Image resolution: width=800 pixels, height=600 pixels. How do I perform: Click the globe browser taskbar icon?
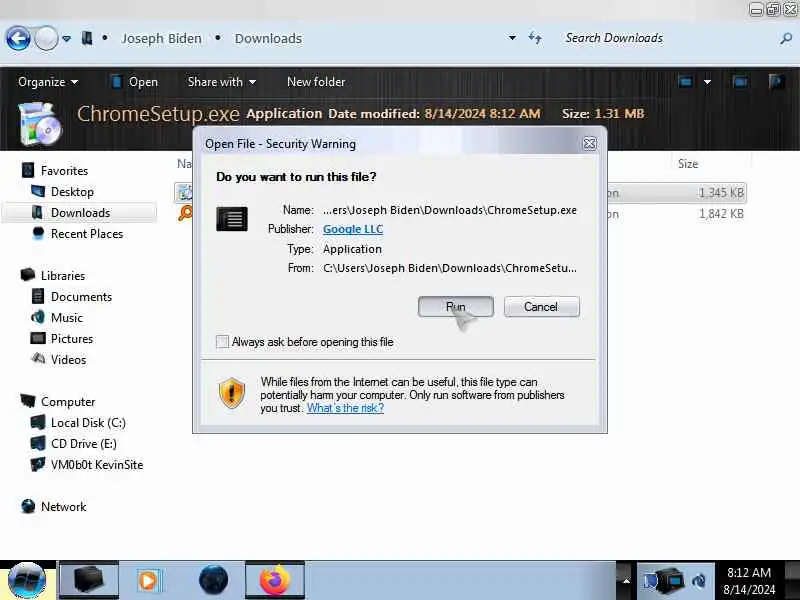[x=213, y=580]
